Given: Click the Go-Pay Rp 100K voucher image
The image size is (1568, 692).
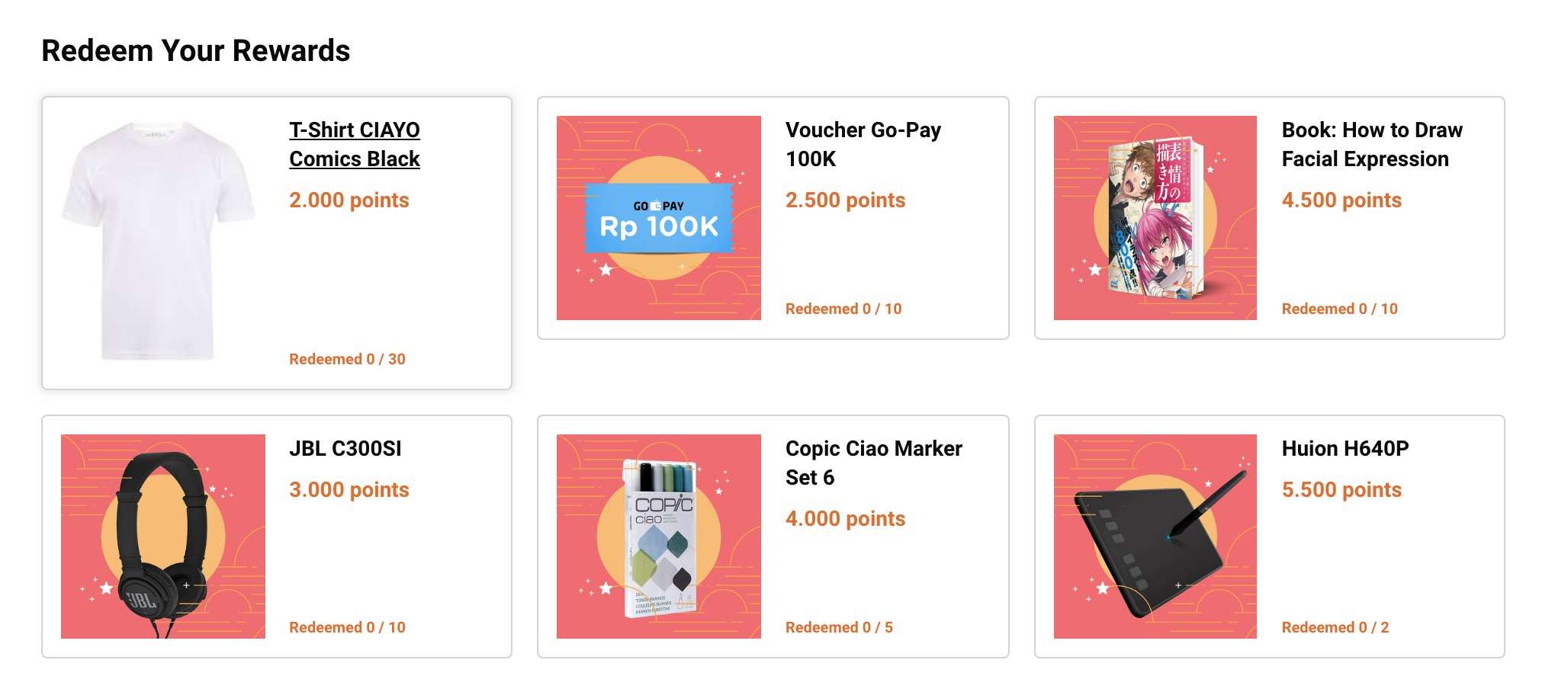Looking at the screenshot, I should coord(659,218).
